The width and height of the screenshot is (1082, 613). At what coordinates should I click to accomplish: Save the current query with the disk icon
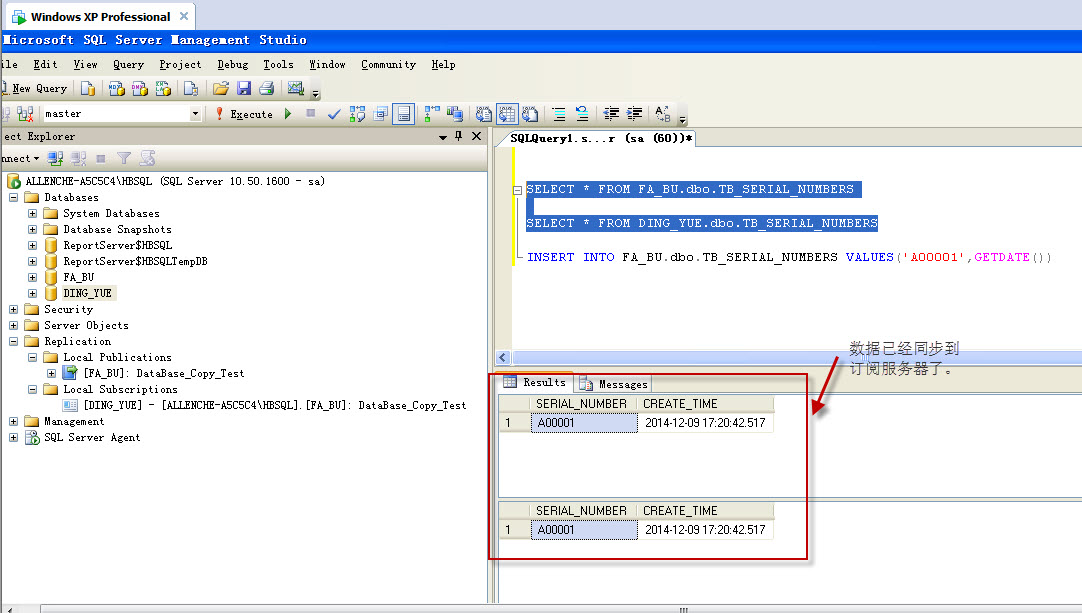(244, 88)
